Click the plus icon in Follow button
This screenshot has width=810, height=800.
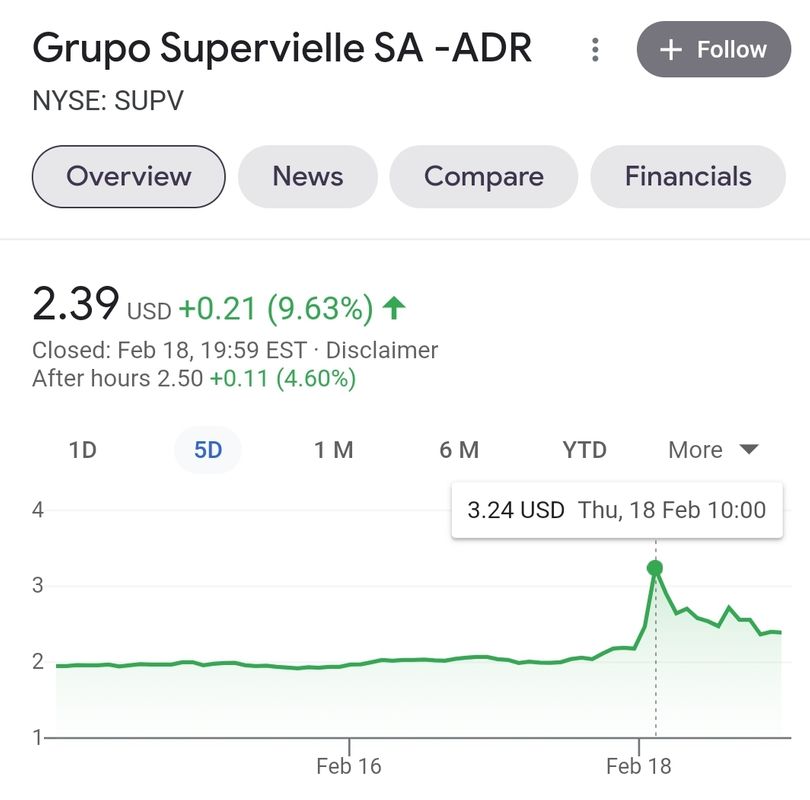click(671, 50)
